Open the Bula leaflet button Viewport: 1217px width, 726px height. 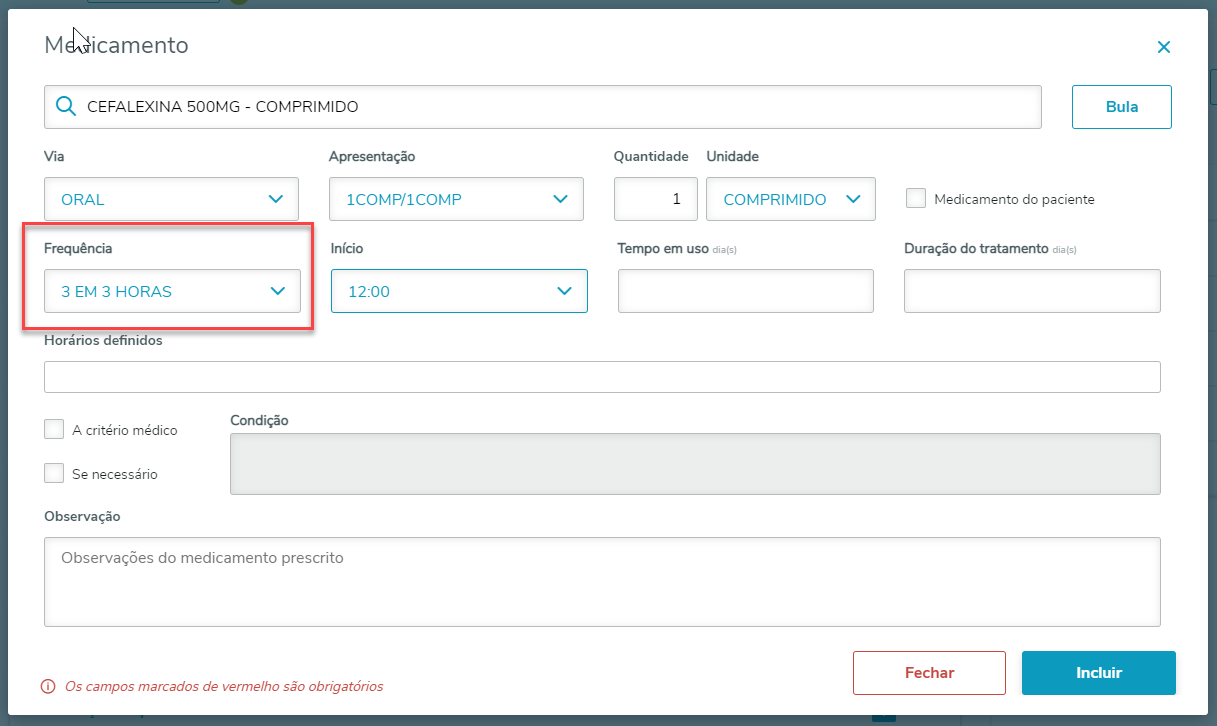[1122, 107]
